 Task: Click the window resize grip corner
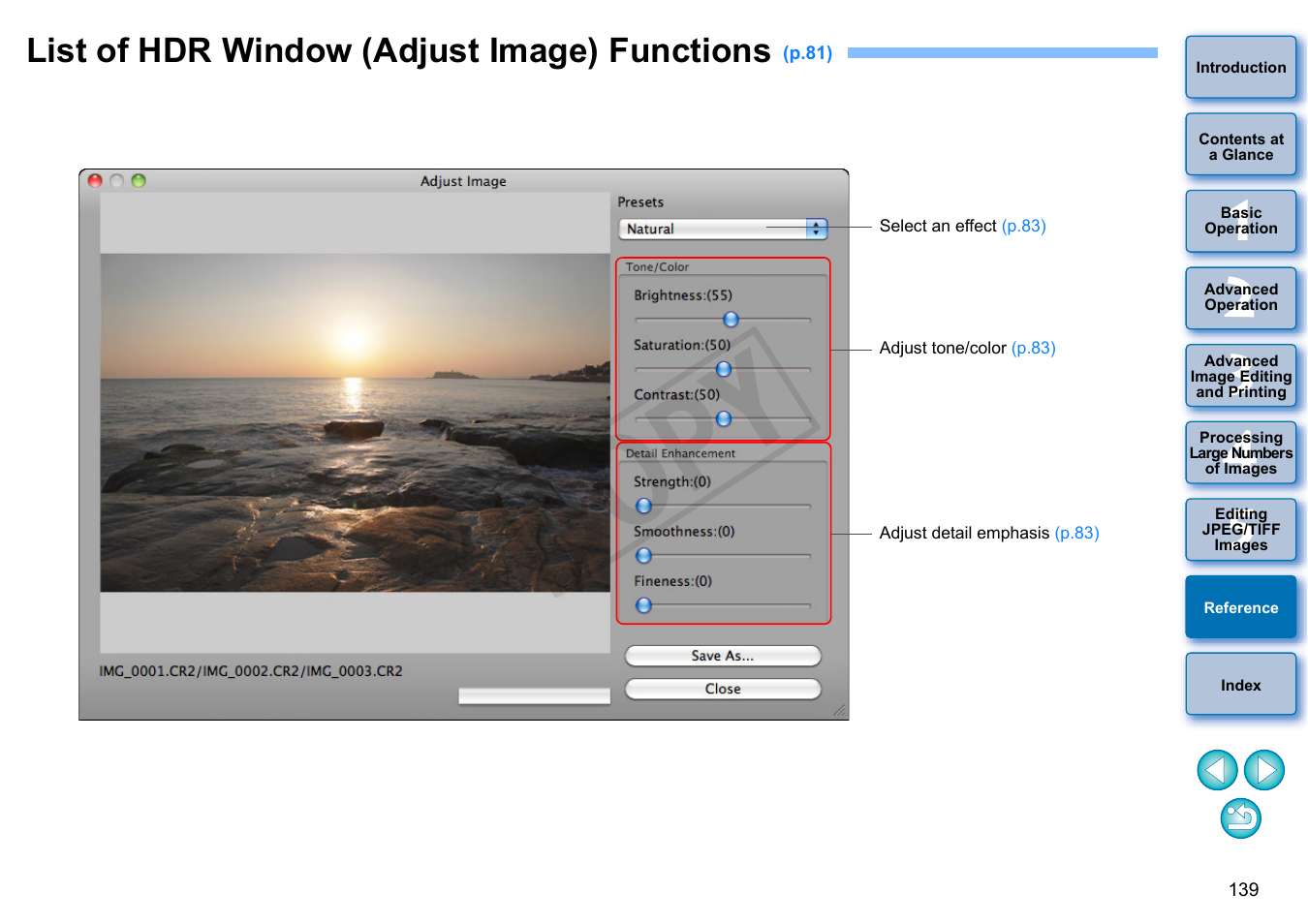coord(840,711)
